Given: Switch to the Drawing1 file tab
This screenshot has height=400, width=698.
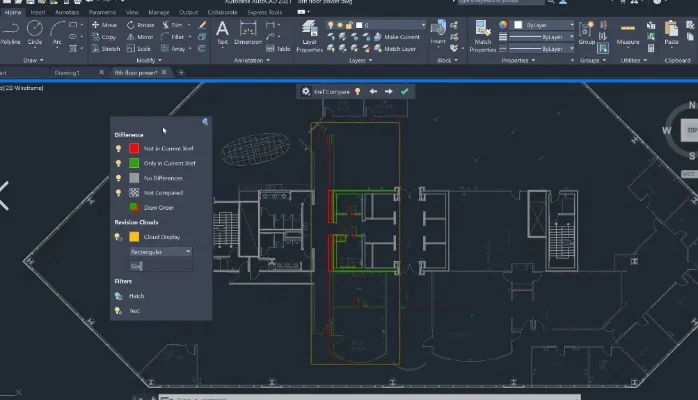Looking at the screenshot, I should click(x=68, y=73).
